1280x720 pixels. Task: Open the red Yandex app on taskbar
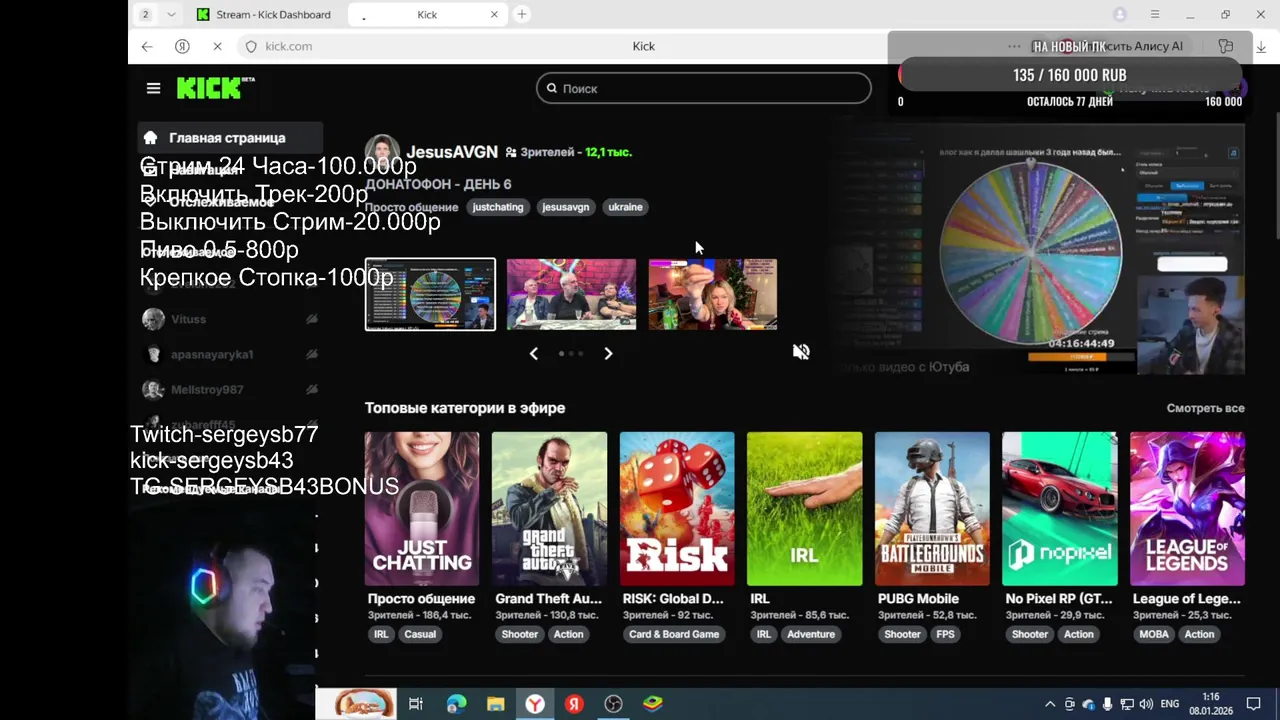coord(574,704)
